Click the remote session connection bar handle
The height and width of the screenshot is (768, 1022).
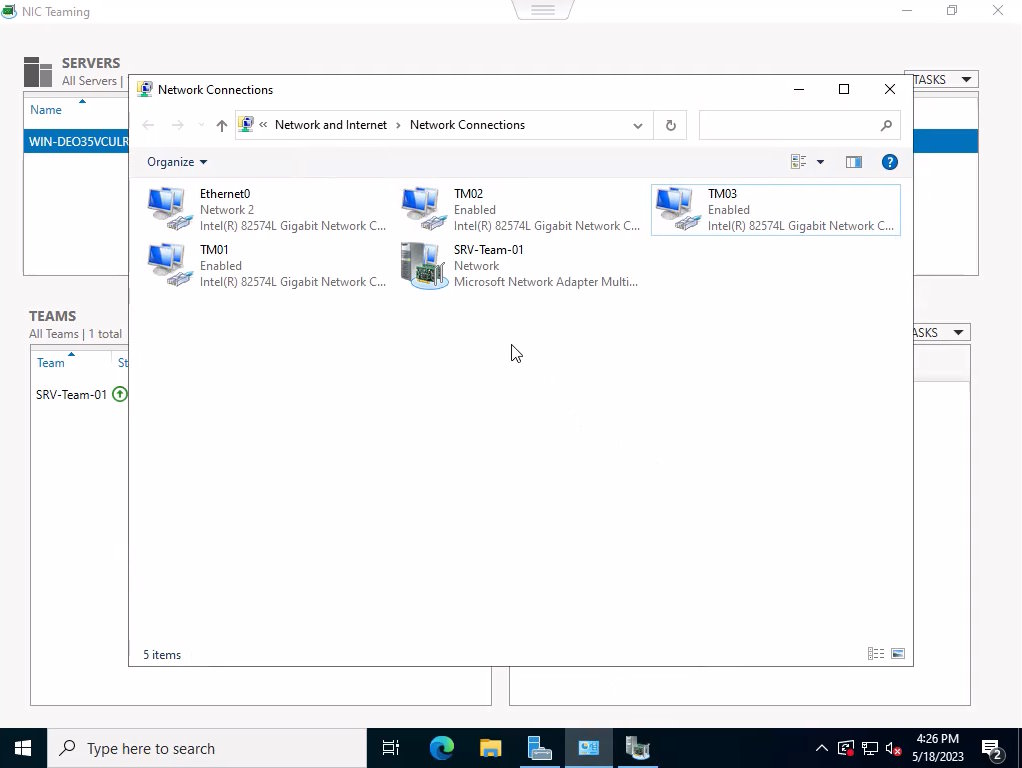[542, 9]
